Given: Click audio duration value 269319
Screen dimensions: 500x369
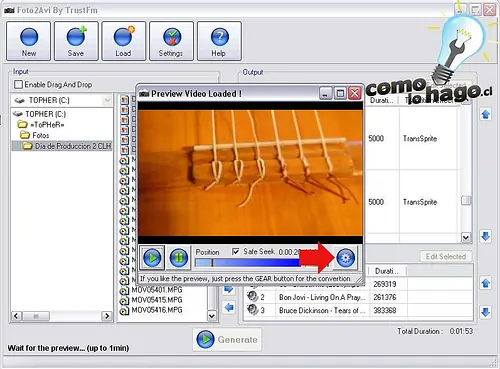Looking at the screenshot, I should tap(385, 284).
